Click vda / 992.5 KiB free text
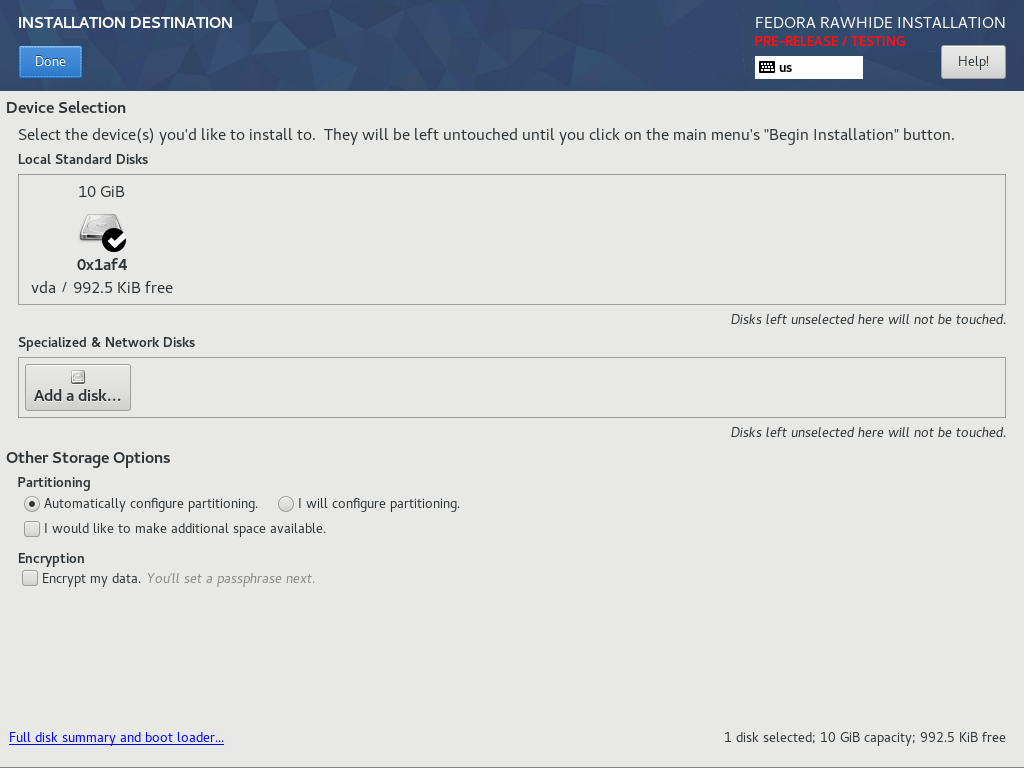 [x=102, y=288]
